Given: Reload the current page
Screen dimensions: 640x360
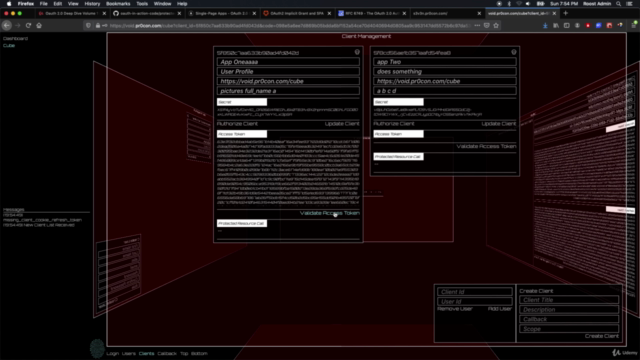Looking at the screenshot, I should pos(28,25).
